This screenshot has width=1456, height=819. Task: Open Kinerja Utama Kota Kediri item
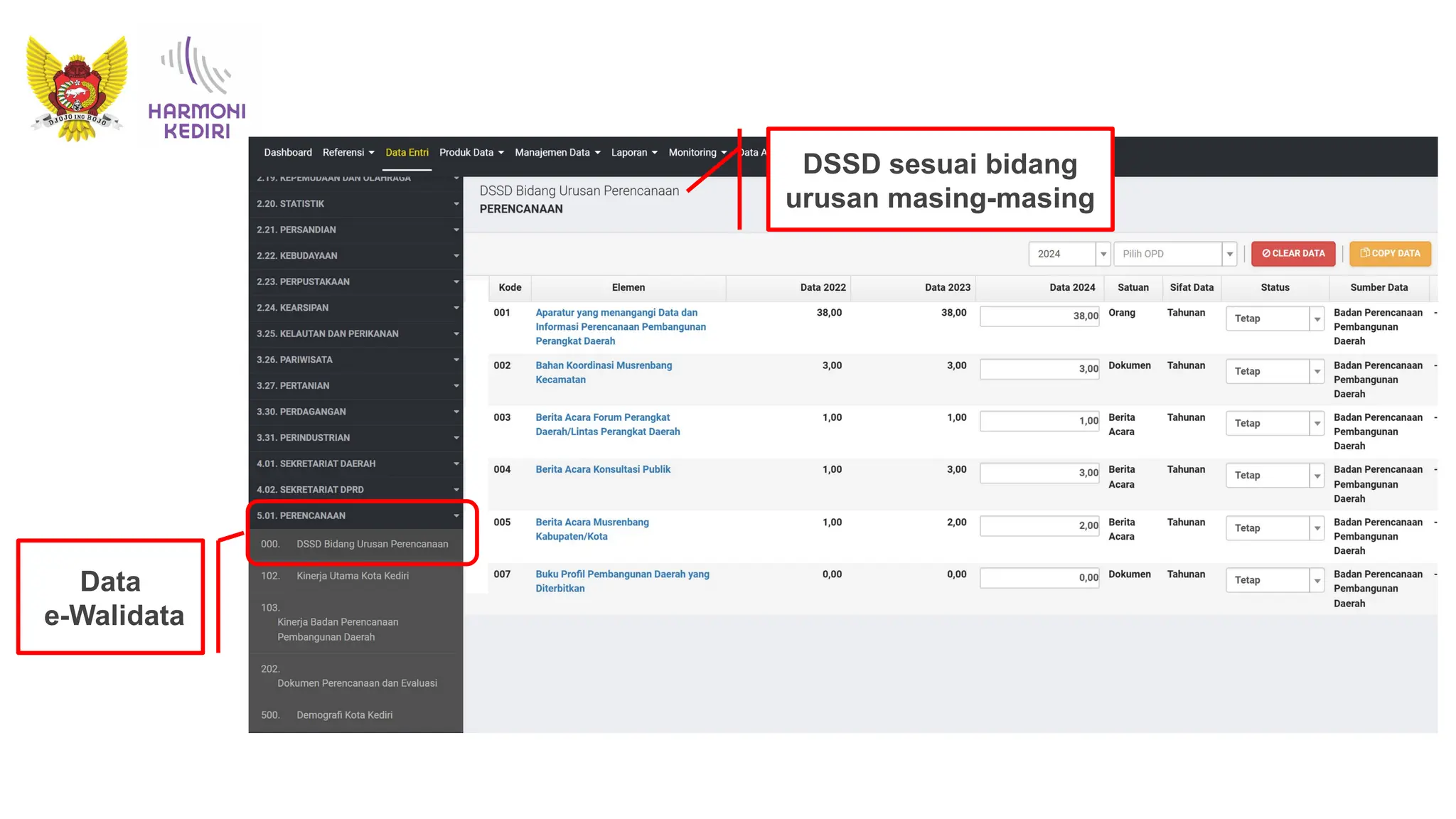coord(353,576)
